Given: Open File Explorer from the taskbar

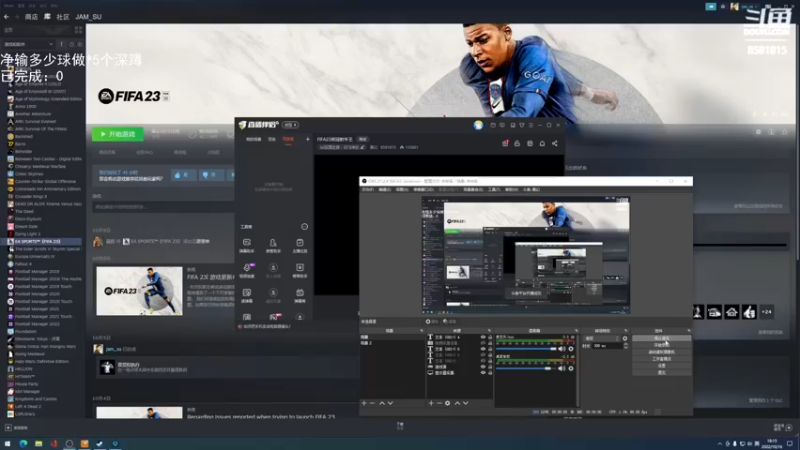Looking at the screenshot, I should (x=38, y=444).
